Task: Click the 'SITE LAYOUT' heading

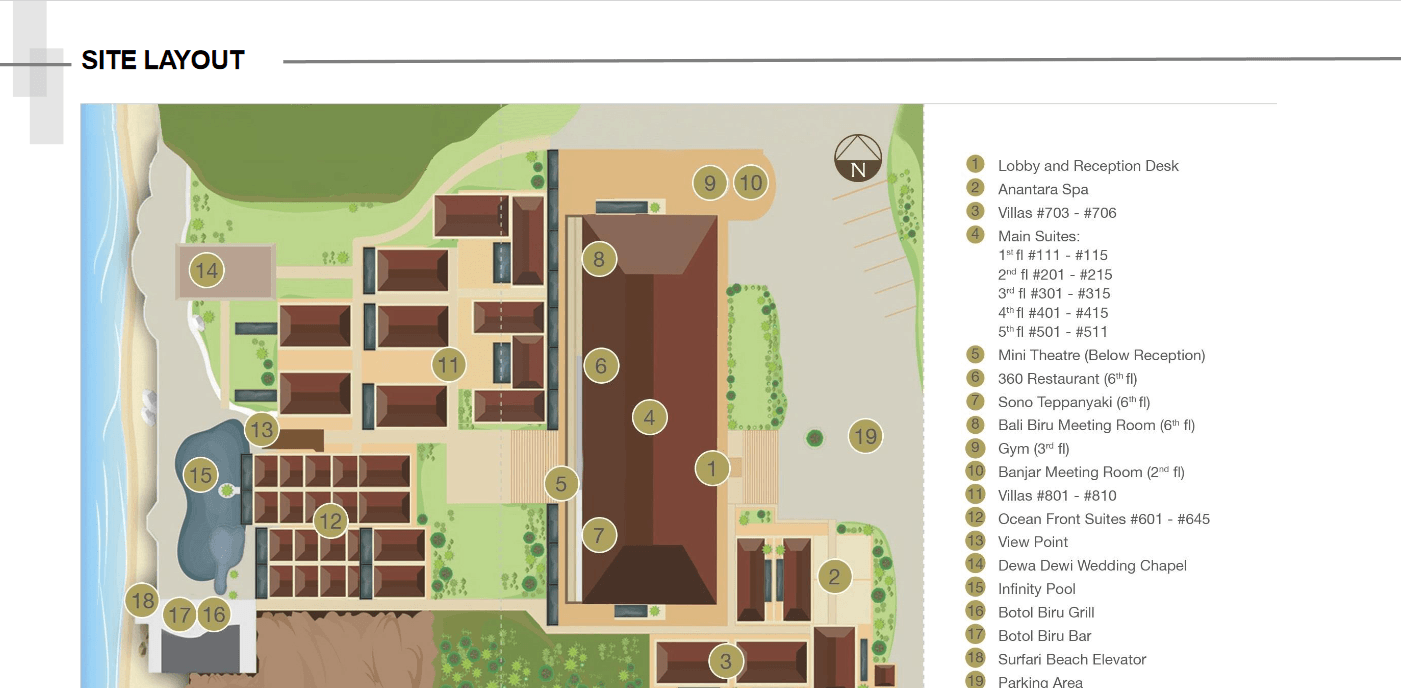Action: [x=163, y=61]
